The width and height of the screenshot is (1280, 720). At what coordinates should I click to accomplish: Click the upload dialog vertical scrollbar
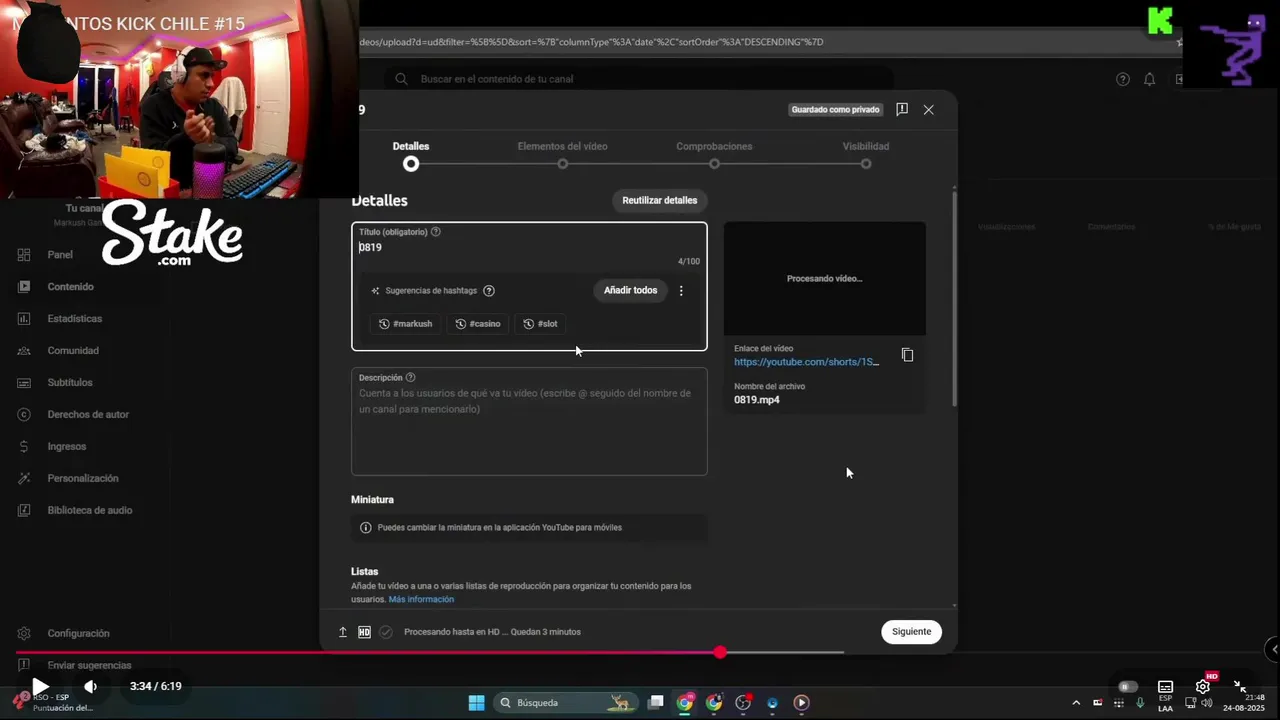(x=954, y=300)
